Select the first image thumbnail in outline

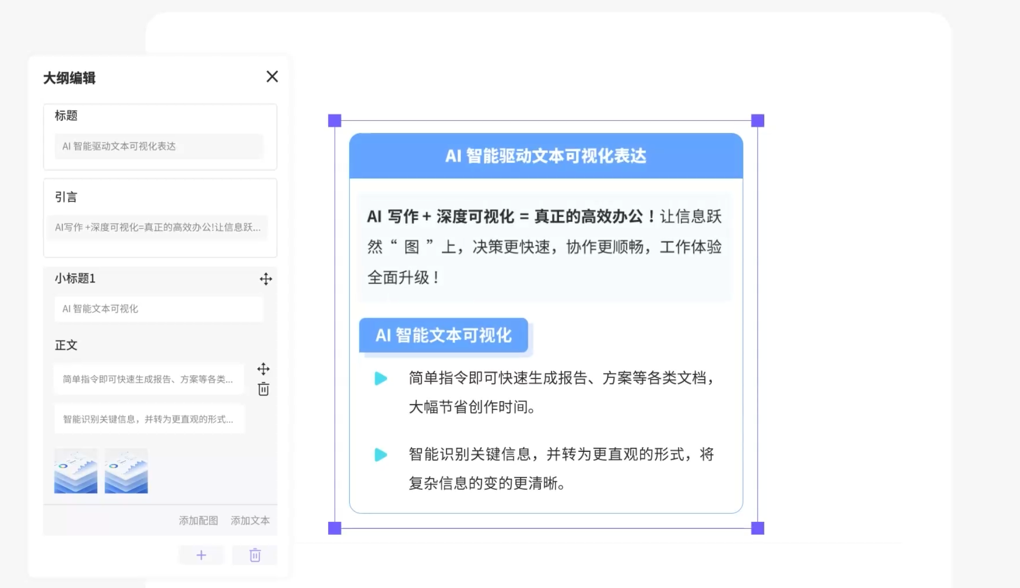coord(76,471)
